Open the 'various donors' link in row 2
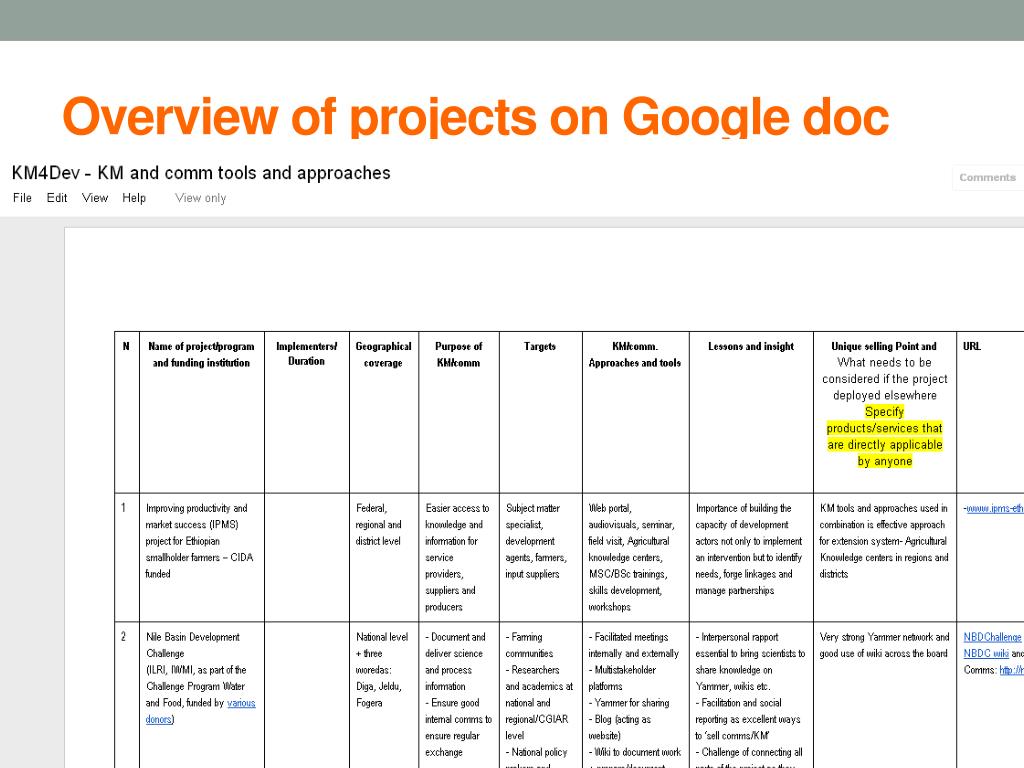 coord(200,711)
